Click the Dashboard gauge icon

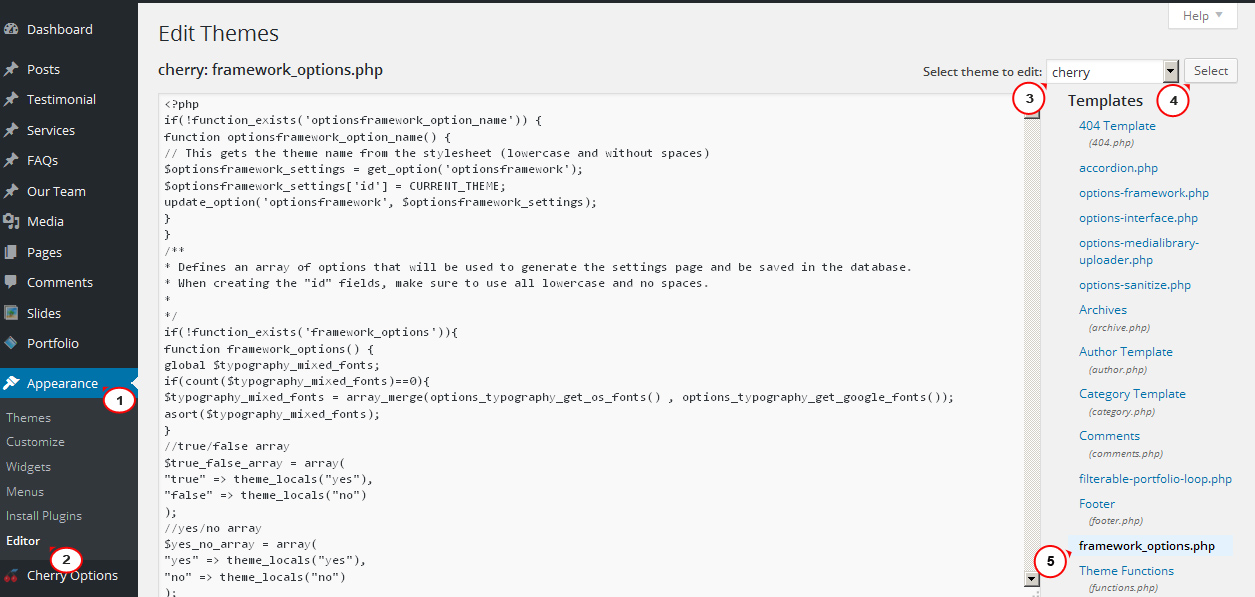click(11, 30)
